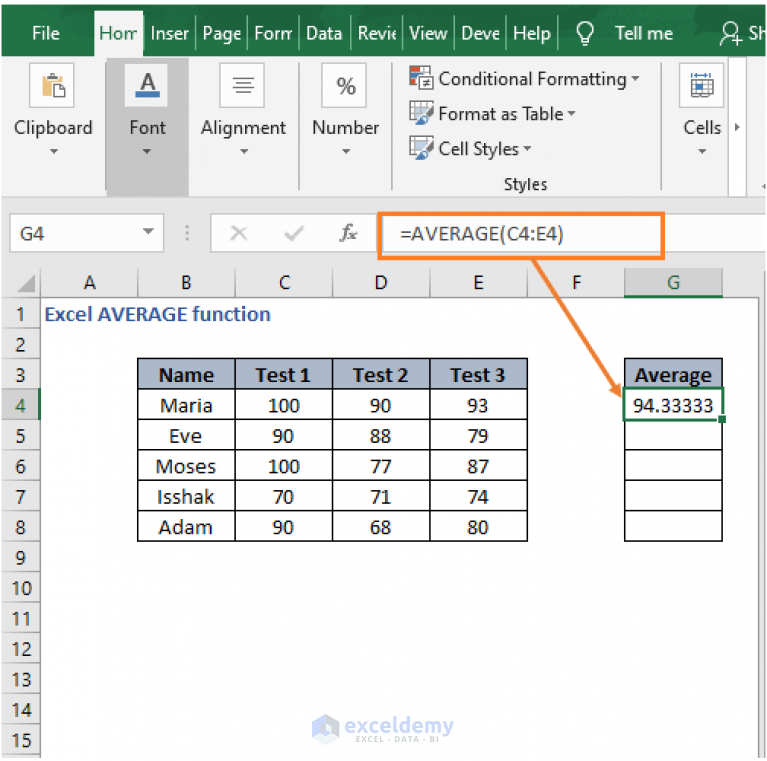Switch to the Data tab

pos(324,33)
